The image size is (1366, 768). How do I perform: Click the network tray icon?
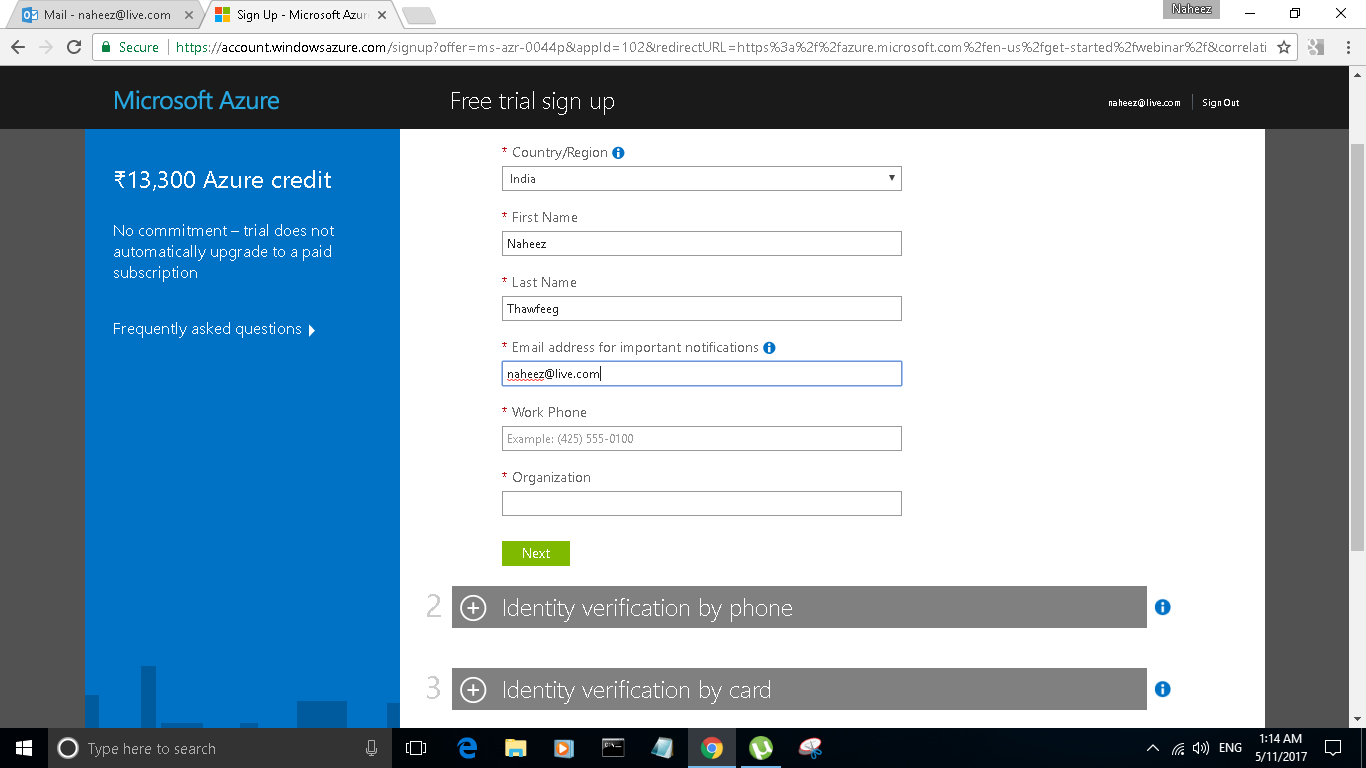click(1178, 748)
